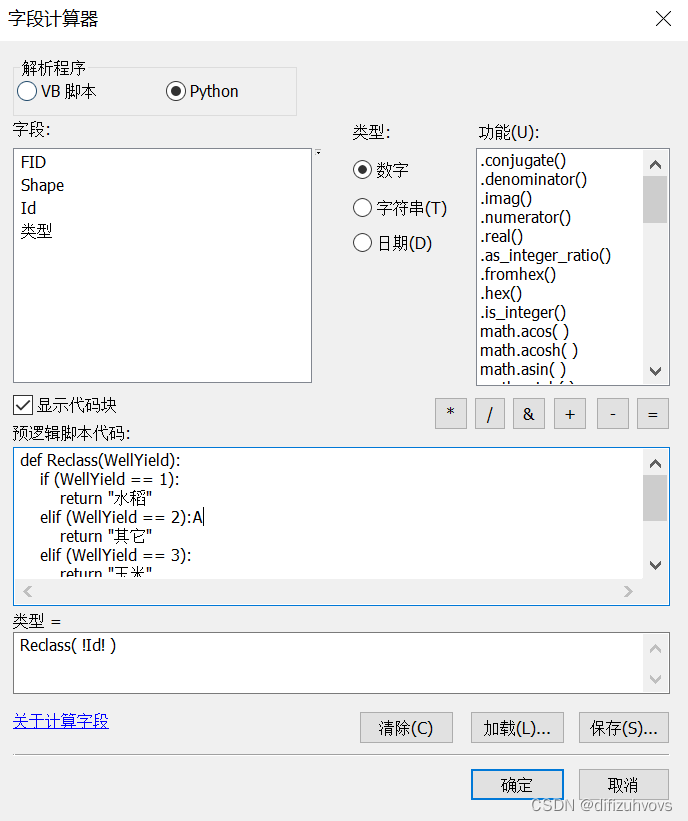The image size is (688, 821).
Task: Choose the 字符串(T) type radio button
Action: click(x=362, y=208)
